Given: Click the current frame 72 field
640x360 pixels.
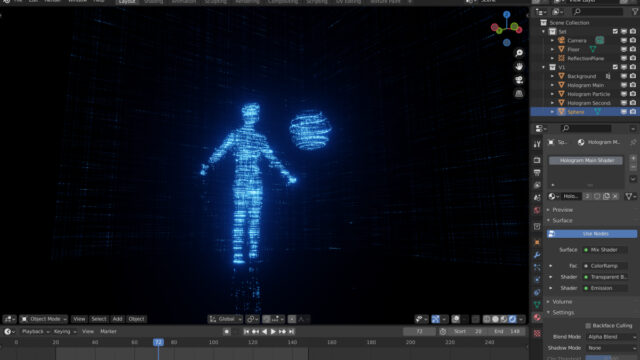Looking at the screenshot, I should 419,331.
